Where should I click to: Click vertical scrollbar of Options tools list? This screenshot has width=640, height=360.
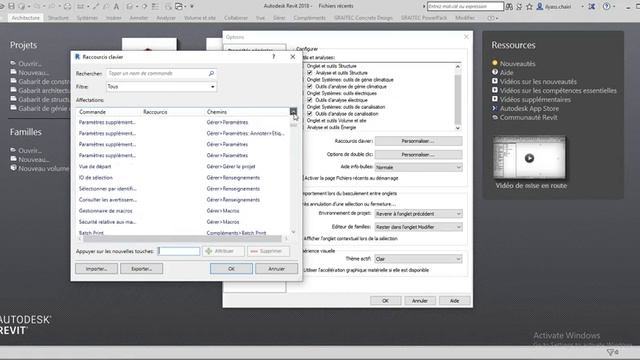[458, 100]
